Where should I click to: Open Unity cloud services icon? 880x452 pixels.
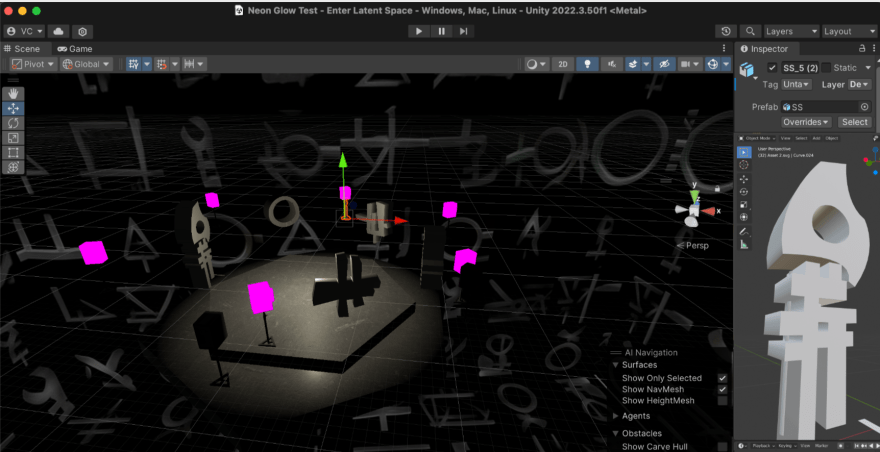(58, 32)
